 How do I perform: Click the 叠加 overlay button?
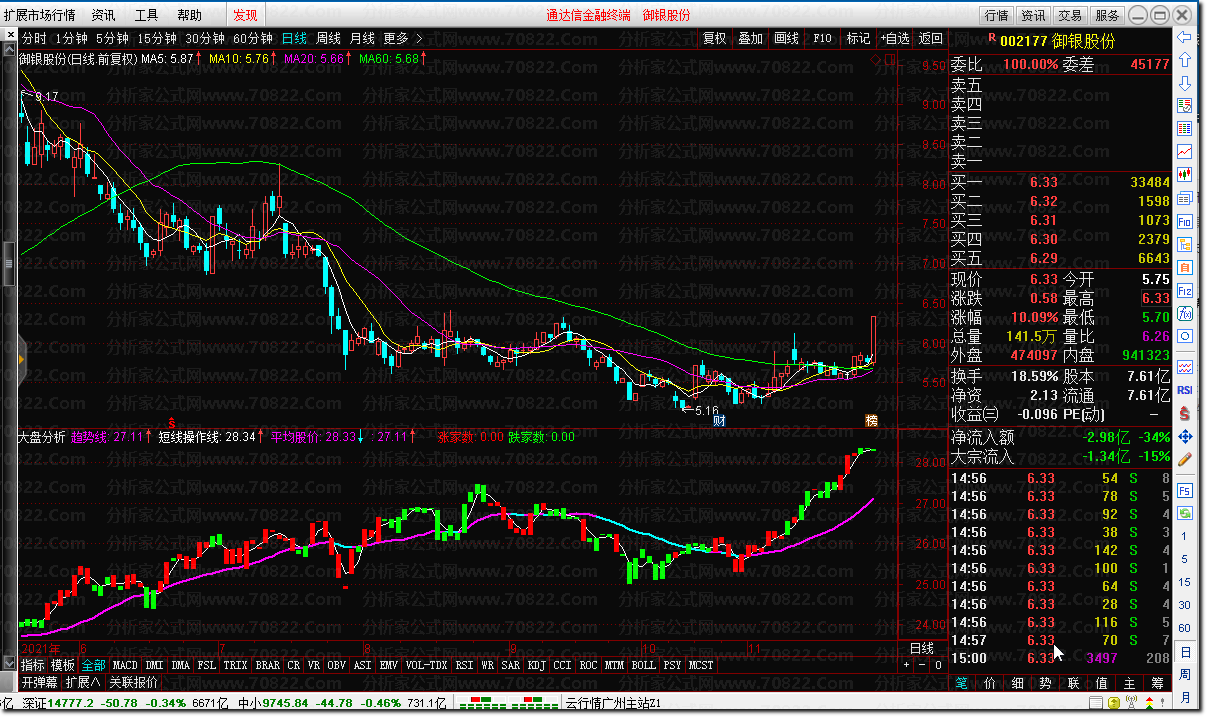tap(750, 38)
